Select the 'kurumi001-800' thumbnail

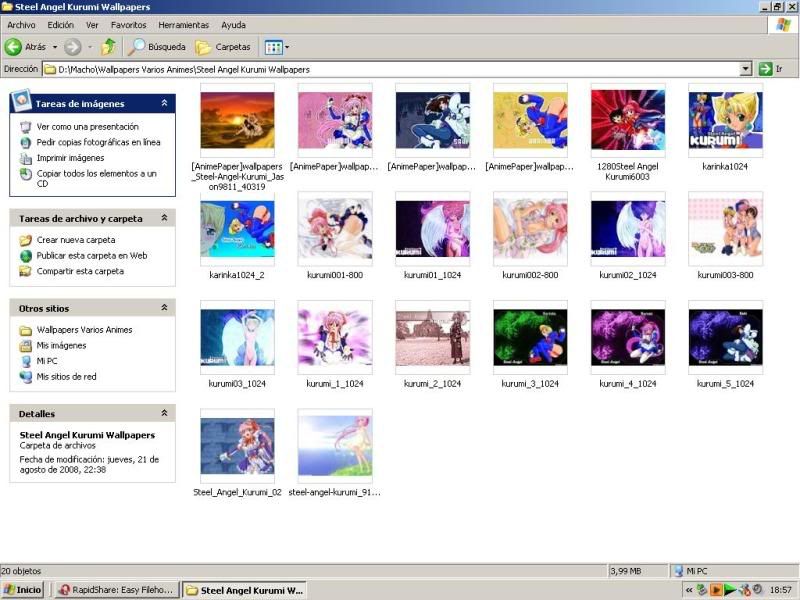tap(335, 229)
